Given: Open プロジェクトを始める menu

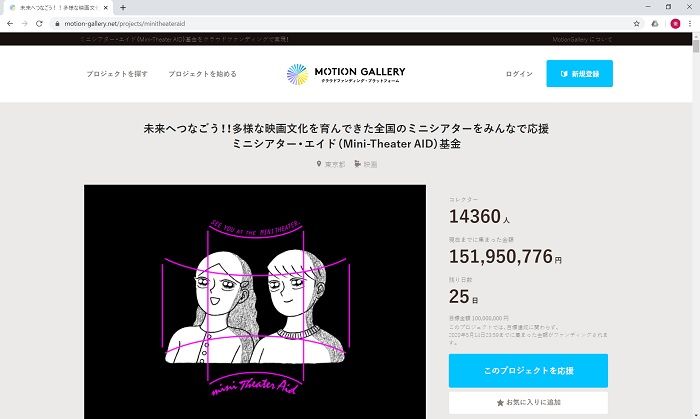Looking at the screenshot, I should tap(202, 74).
